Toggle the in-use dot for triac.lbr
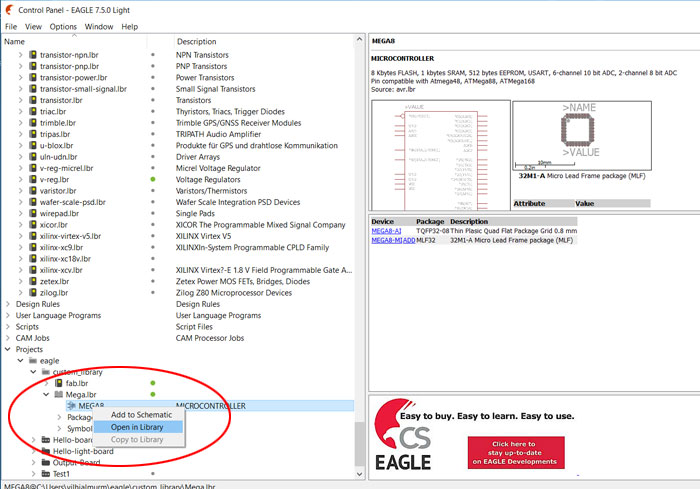700x489 pixels. coord(153,111)
